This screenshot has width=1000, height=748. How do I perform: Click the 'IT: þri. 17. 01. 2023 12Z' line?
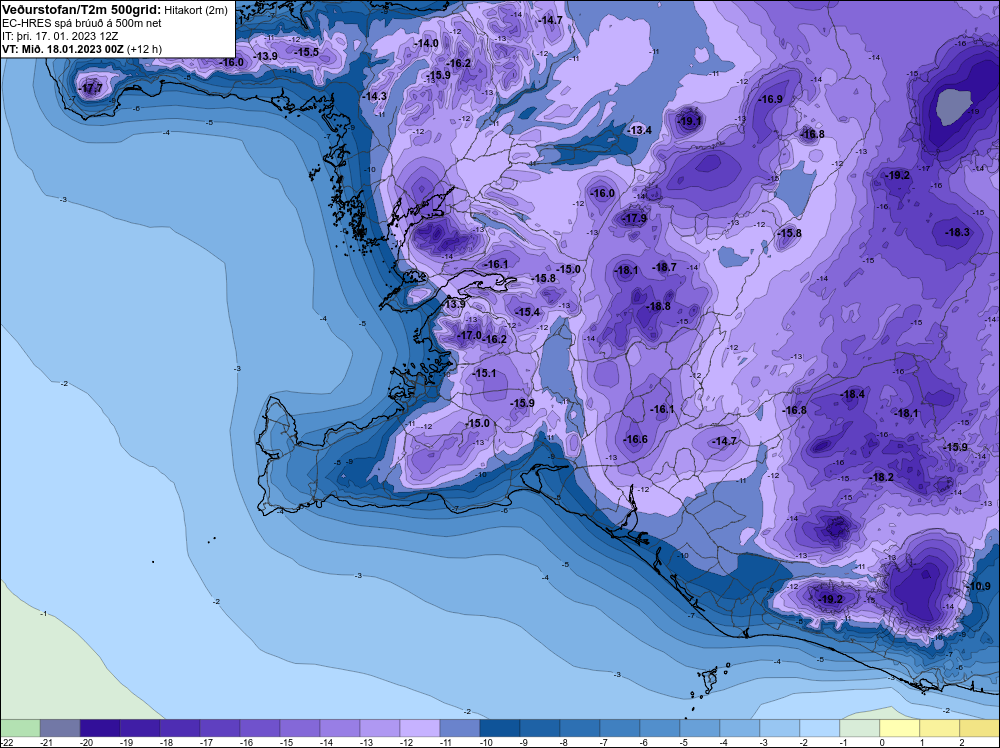click(x=60, y=36)
